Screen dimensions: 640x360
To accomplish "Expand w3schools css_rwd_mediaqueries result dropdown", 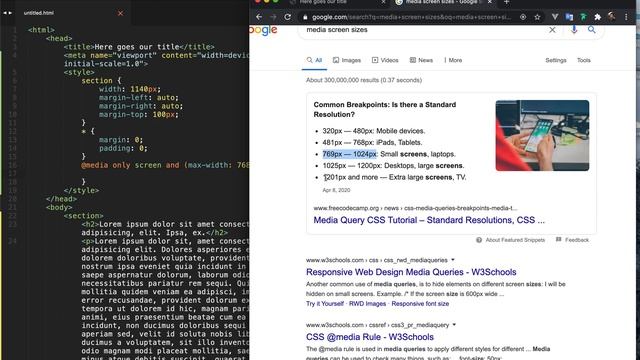I will pos(453,260).
